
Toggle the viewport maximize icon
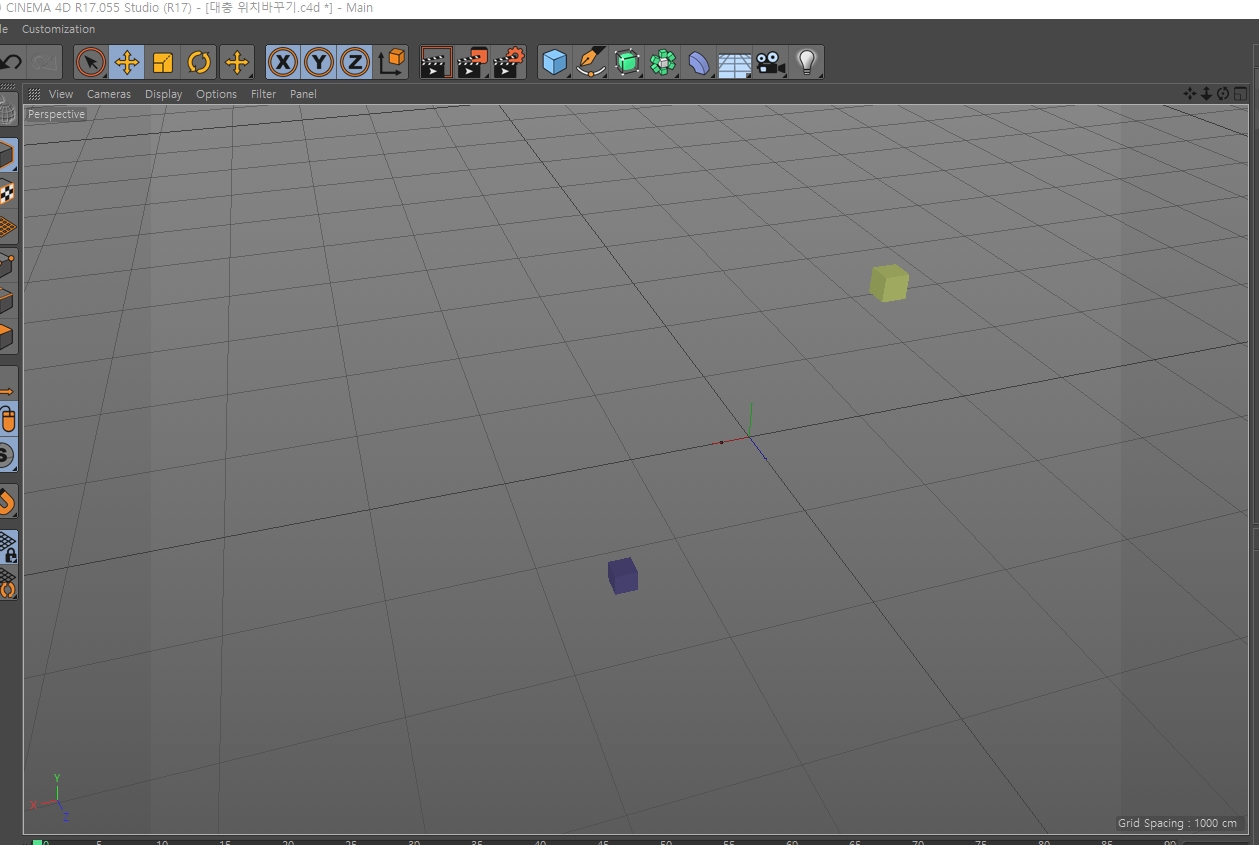(x=1240, y=93)
